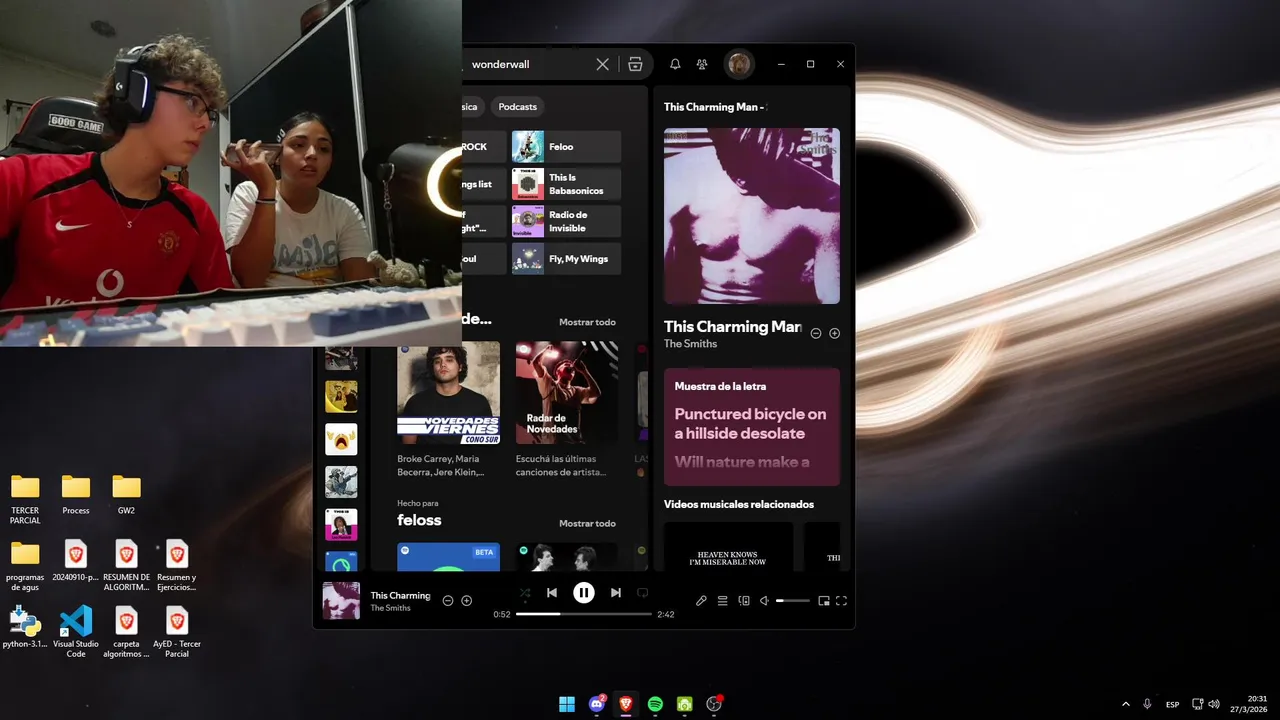Enter Spotify full screen mode
Image resolution: width=1280 pixels, height=720 pixels.
click(x=841, y=601)
